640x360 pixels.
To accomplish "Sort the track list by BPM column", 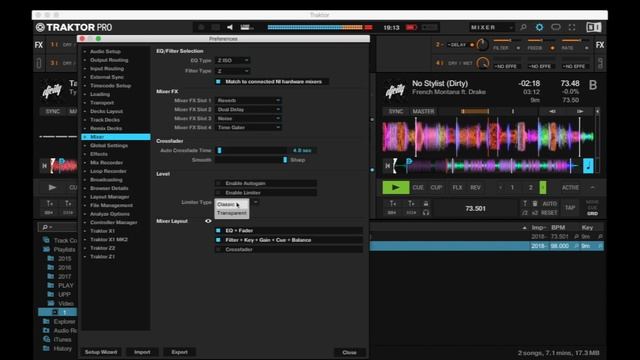I will [558, 227].
